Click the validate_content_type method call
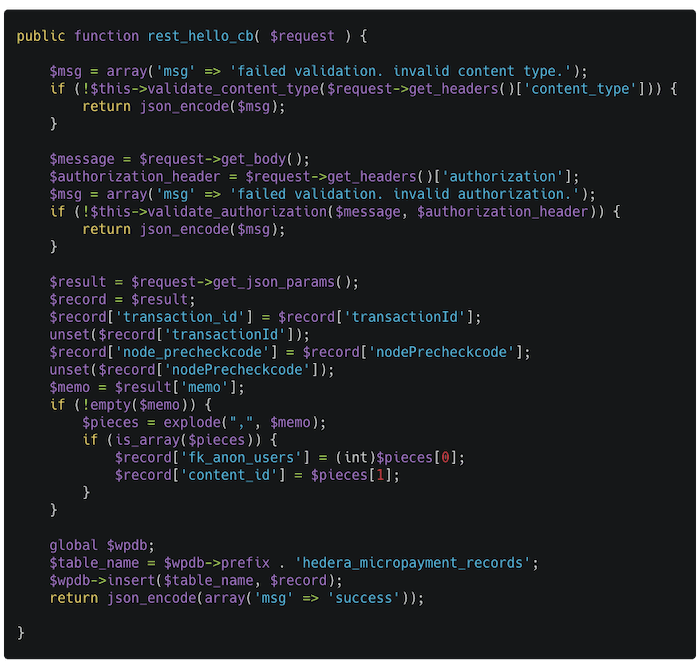700x668 pixels. [233, 88]
